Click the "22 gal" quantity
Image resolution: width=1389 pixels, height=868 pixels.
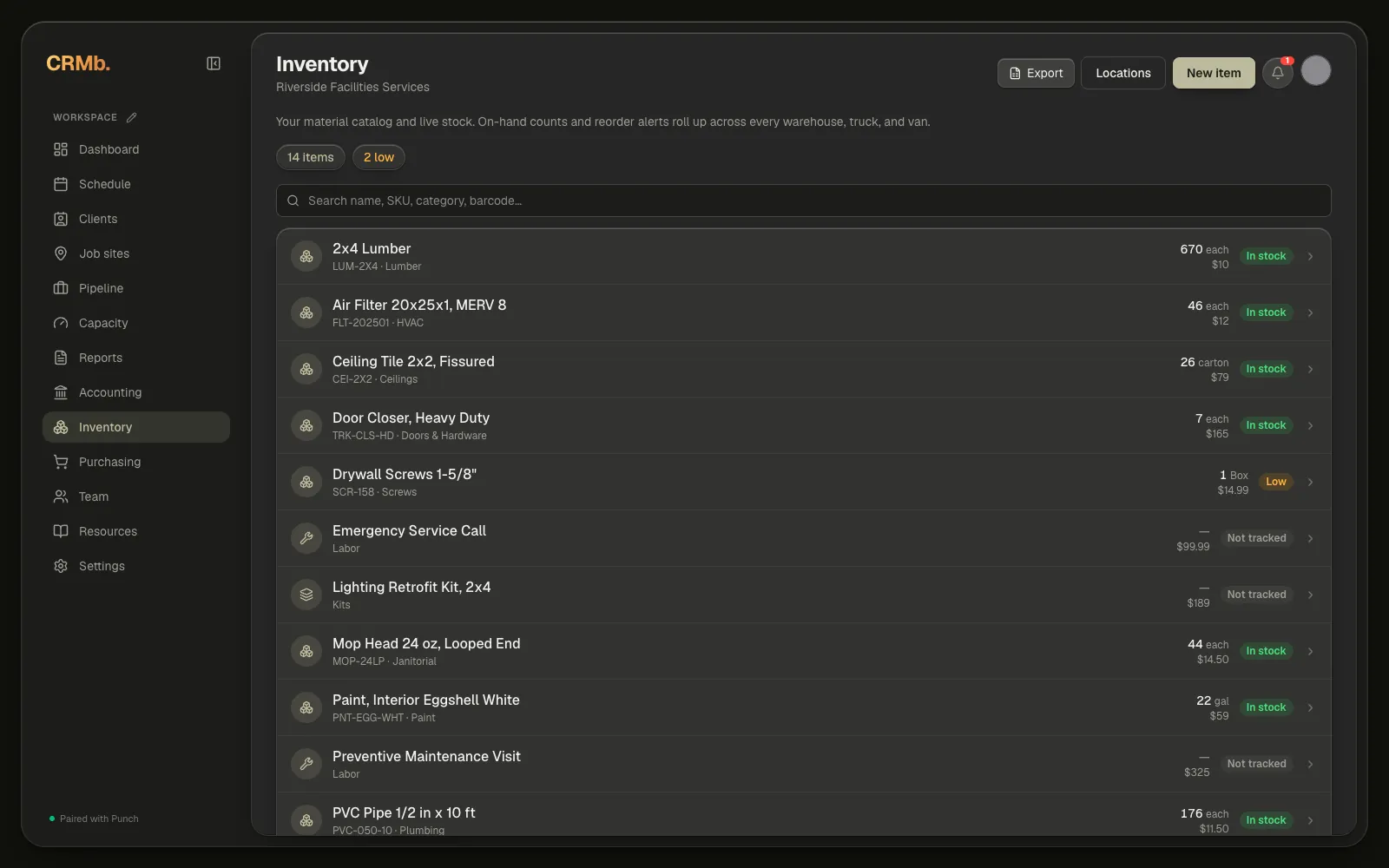[x=1212, y=700]
